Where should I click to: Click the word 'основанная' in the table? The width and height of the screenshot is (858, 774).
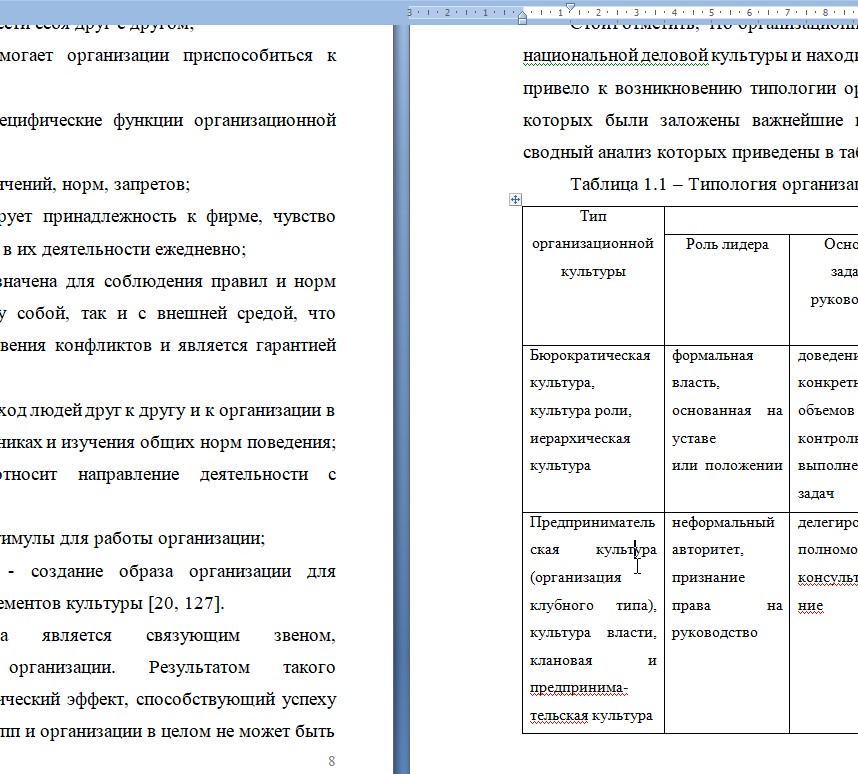click(x=711, y=411)
